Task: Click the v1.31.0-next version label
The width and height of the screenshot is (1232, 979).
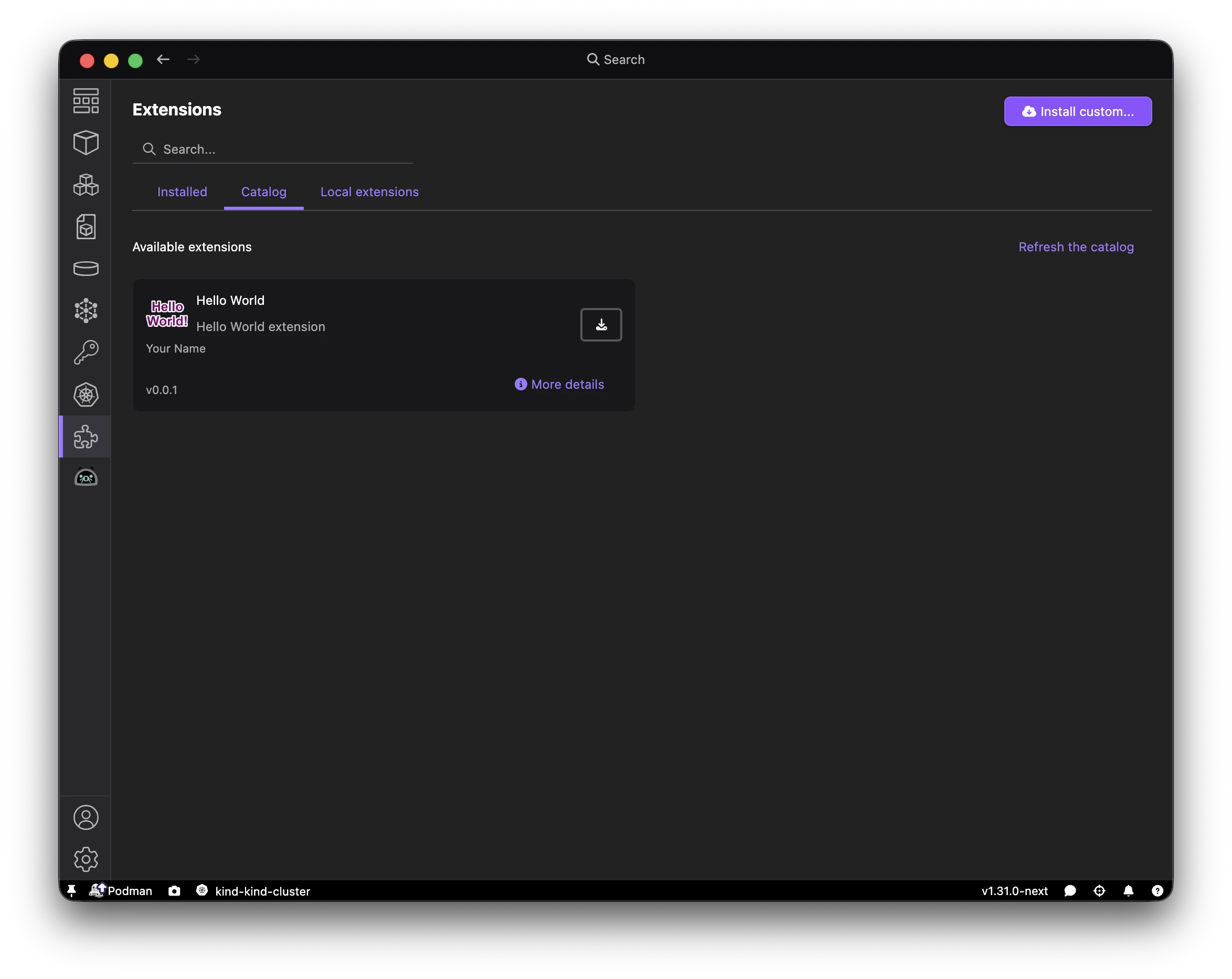Action: 1014,890
